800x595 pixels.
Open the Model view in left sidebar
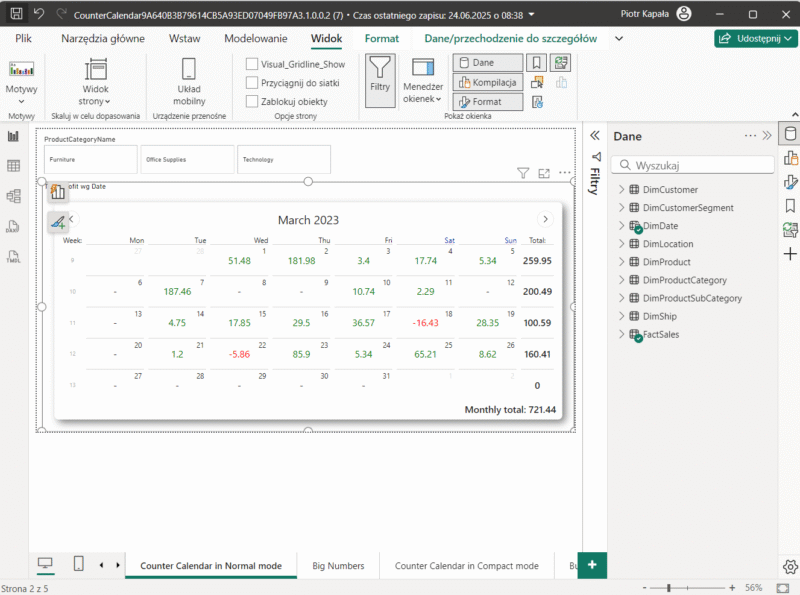point(14,196)
